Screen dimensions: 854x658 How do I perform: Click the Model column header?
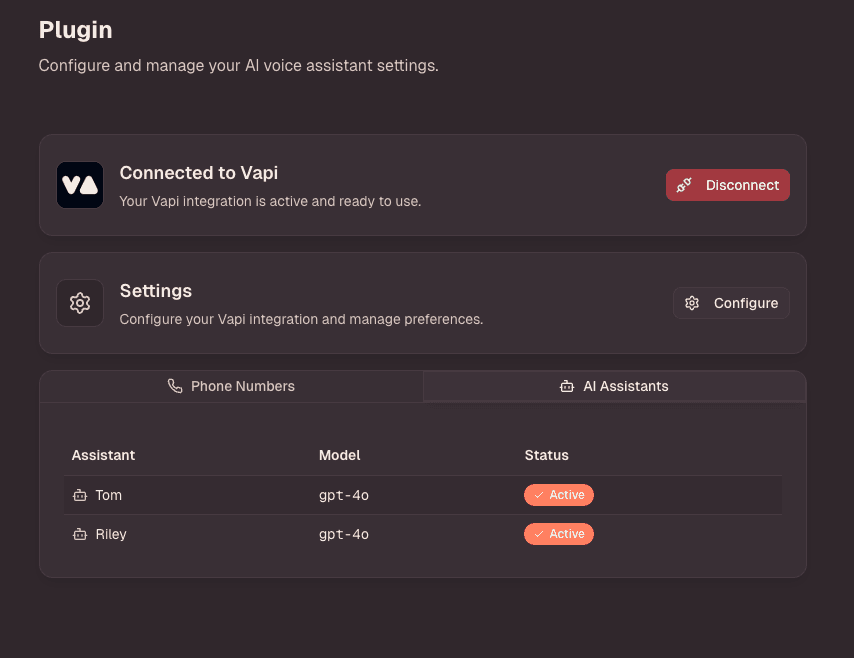click(x=340, y=455)
